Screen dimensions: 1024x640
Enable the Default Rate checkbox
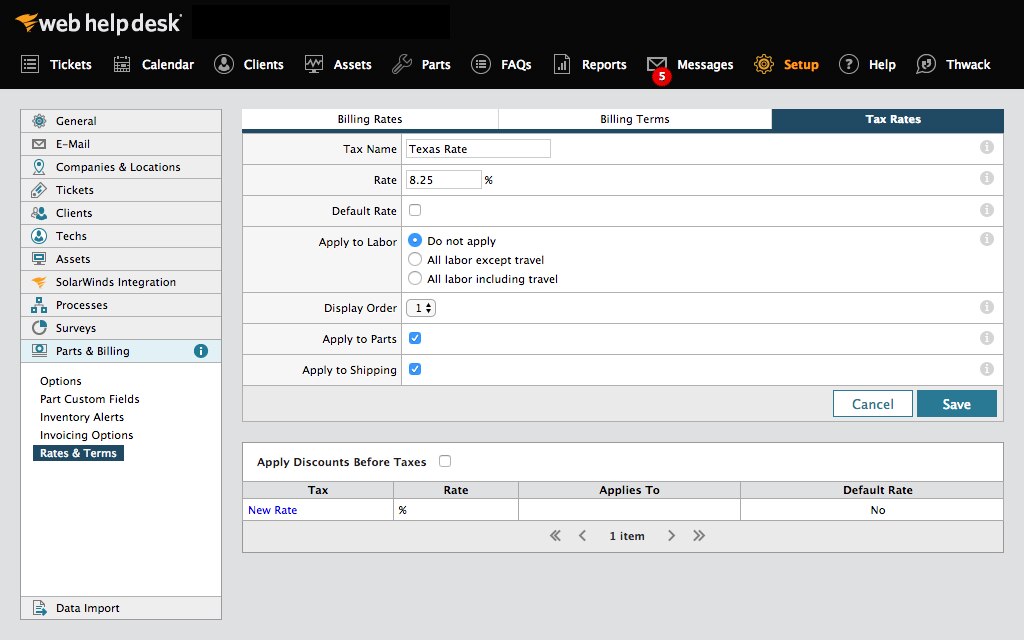tap(414, 210)
